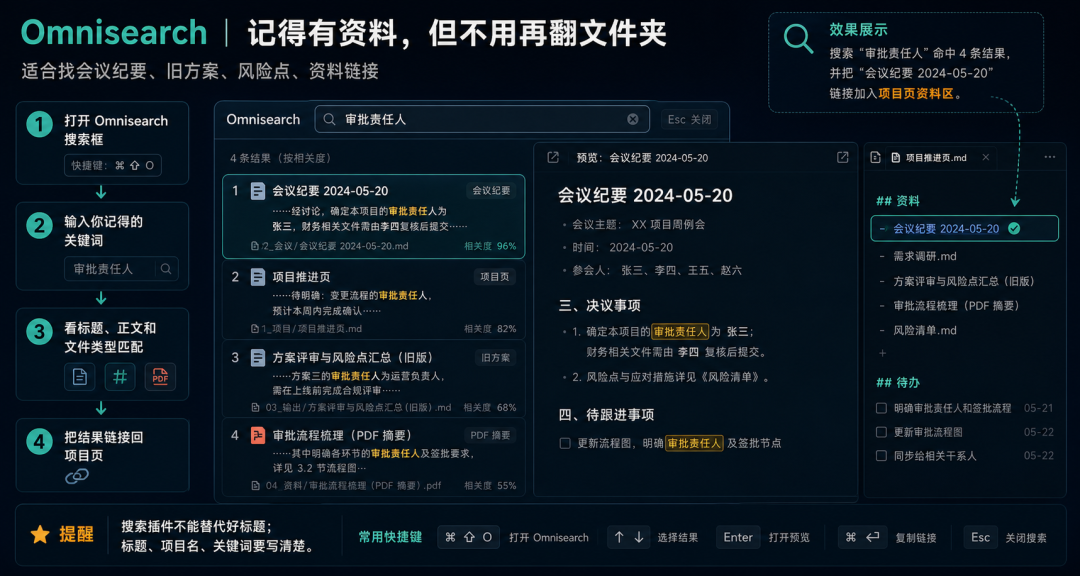Click the PDF file type icon in step 3

tap(160, 377)
